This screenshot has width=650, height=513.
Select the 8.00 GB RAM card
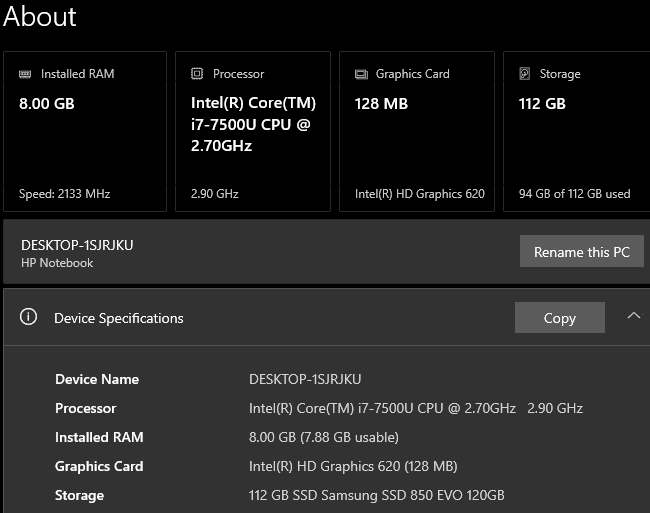click(x=85, y=131)
